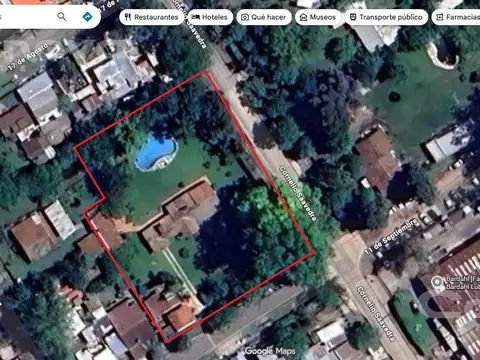Filter map by Restaurantes

[151, 17]
